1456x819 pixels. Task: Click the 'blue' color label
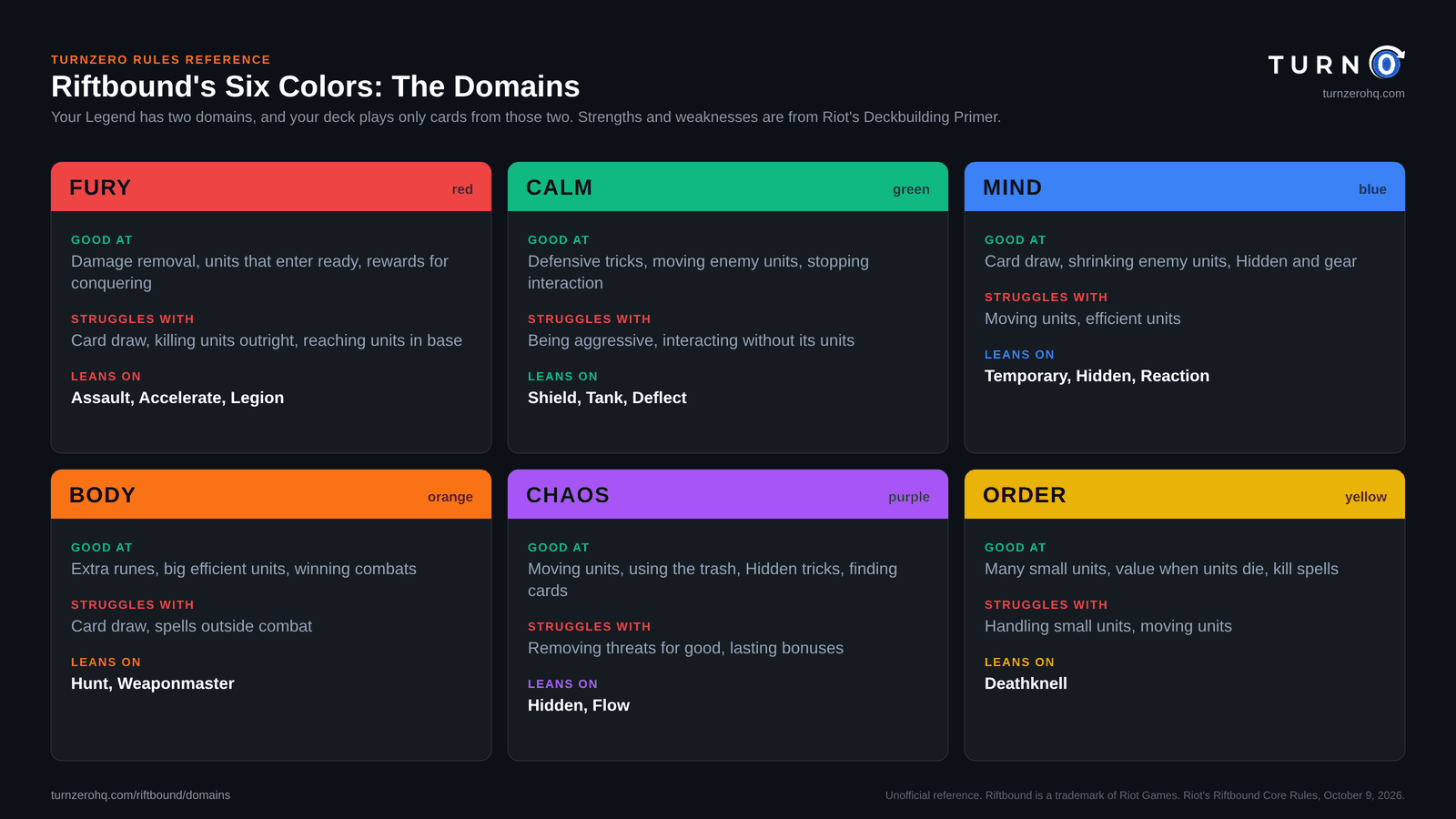(x=1372, y=189)
